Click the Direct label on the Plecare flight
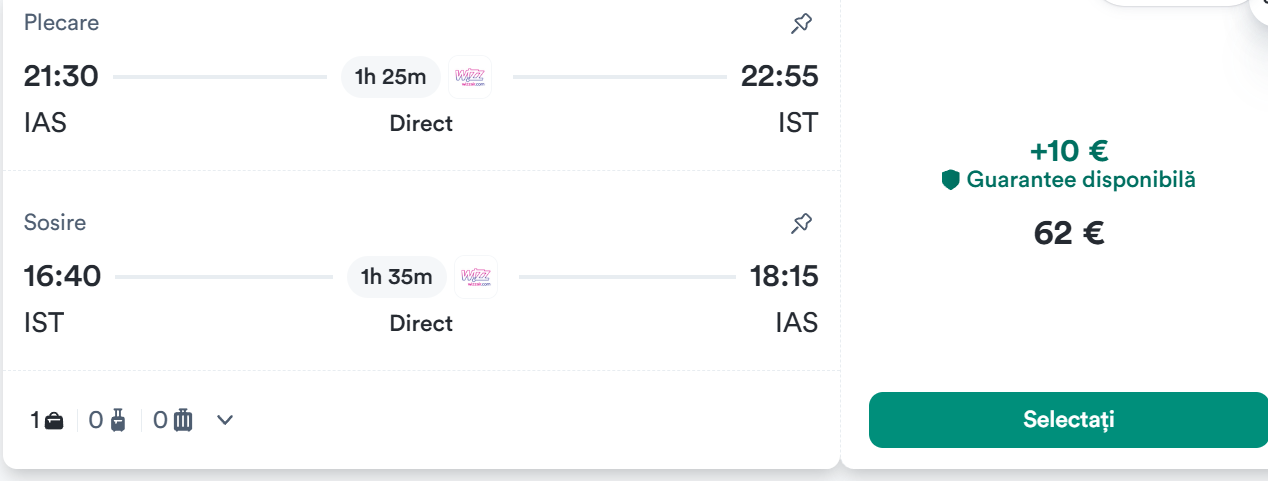Image resolution: width=1268 pixels, height=481 pixels. point(421,123)
